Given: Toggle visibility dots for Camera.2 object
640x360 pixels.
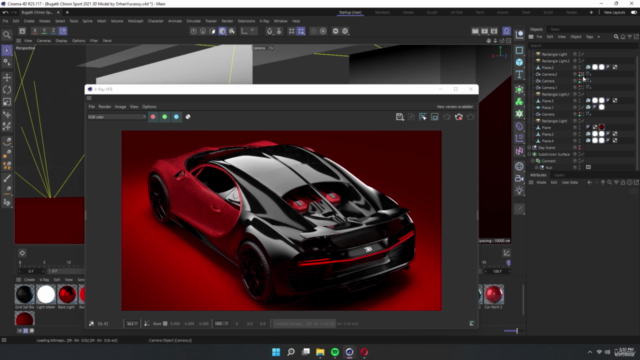Looking at the screenshot, I should (x=580, y=74).
